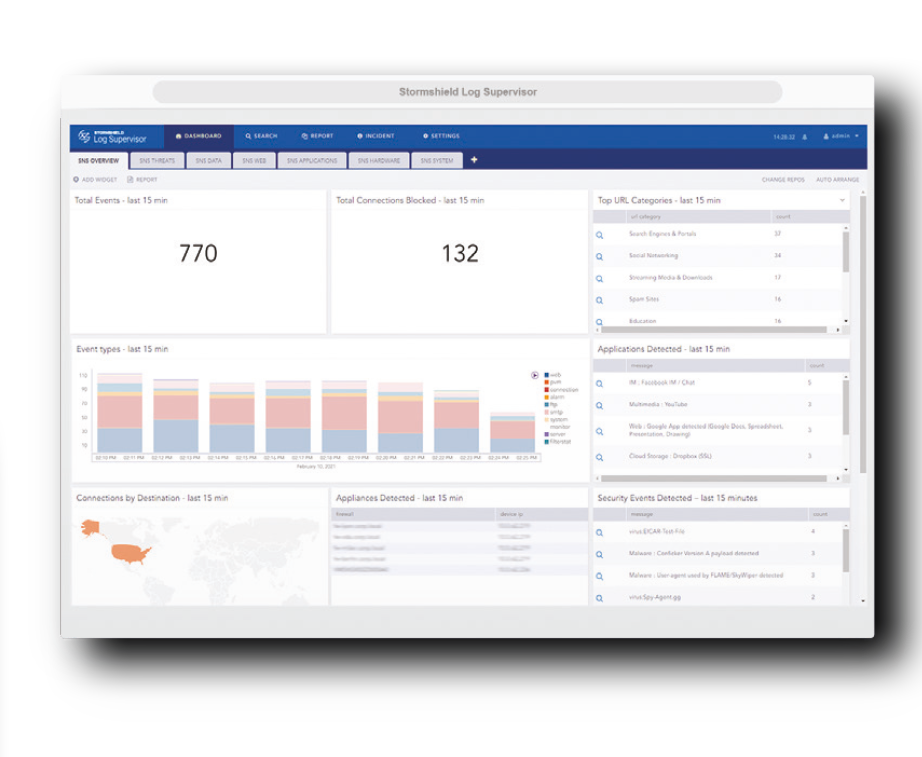922x757 pixels.
Task: Switch to the SNS Threats tab
Action: (157, 160)
